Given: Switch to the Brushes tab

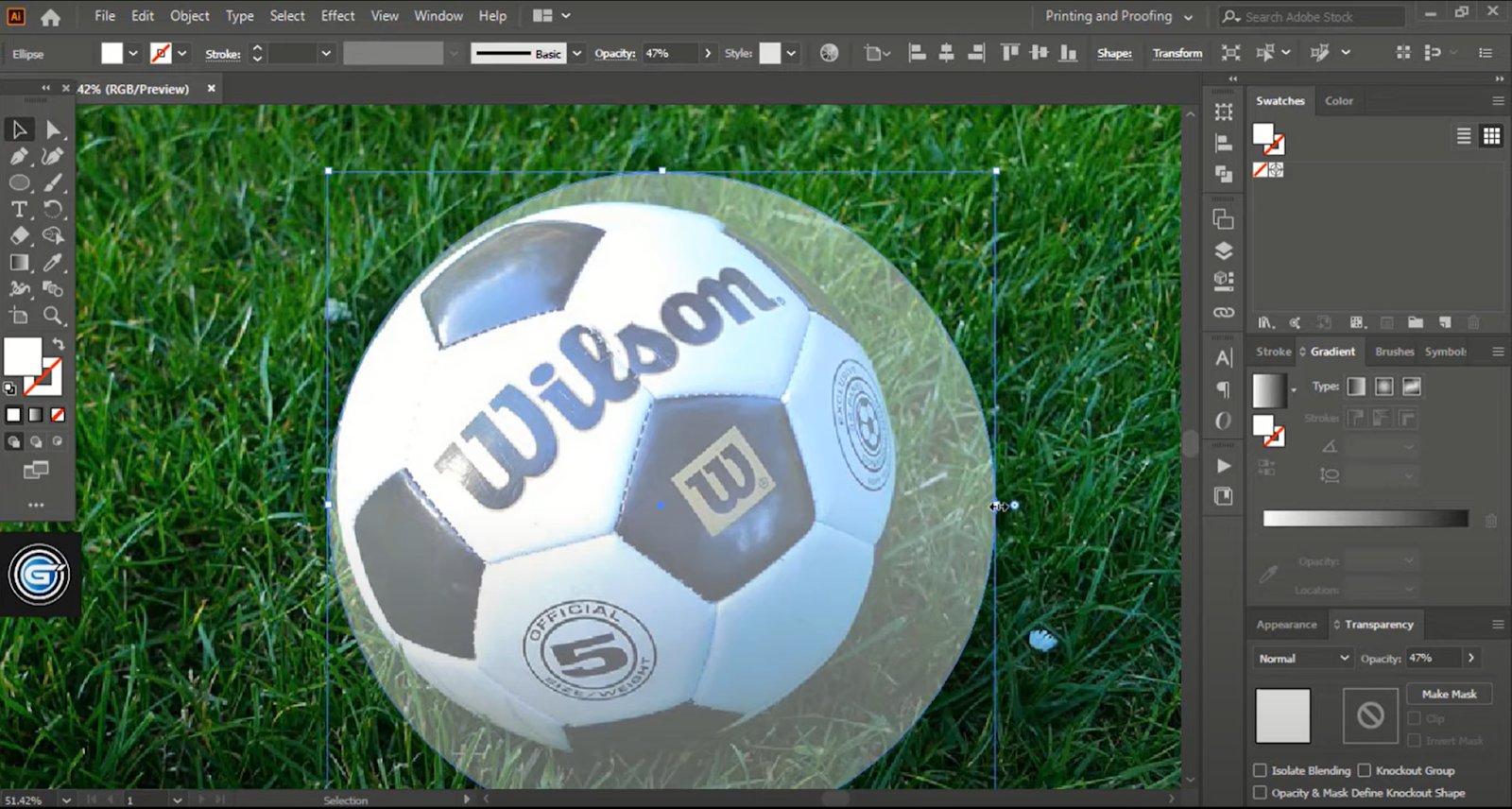Looking at the screenshot, I should pyautogui.click(x=1394, y=352).
